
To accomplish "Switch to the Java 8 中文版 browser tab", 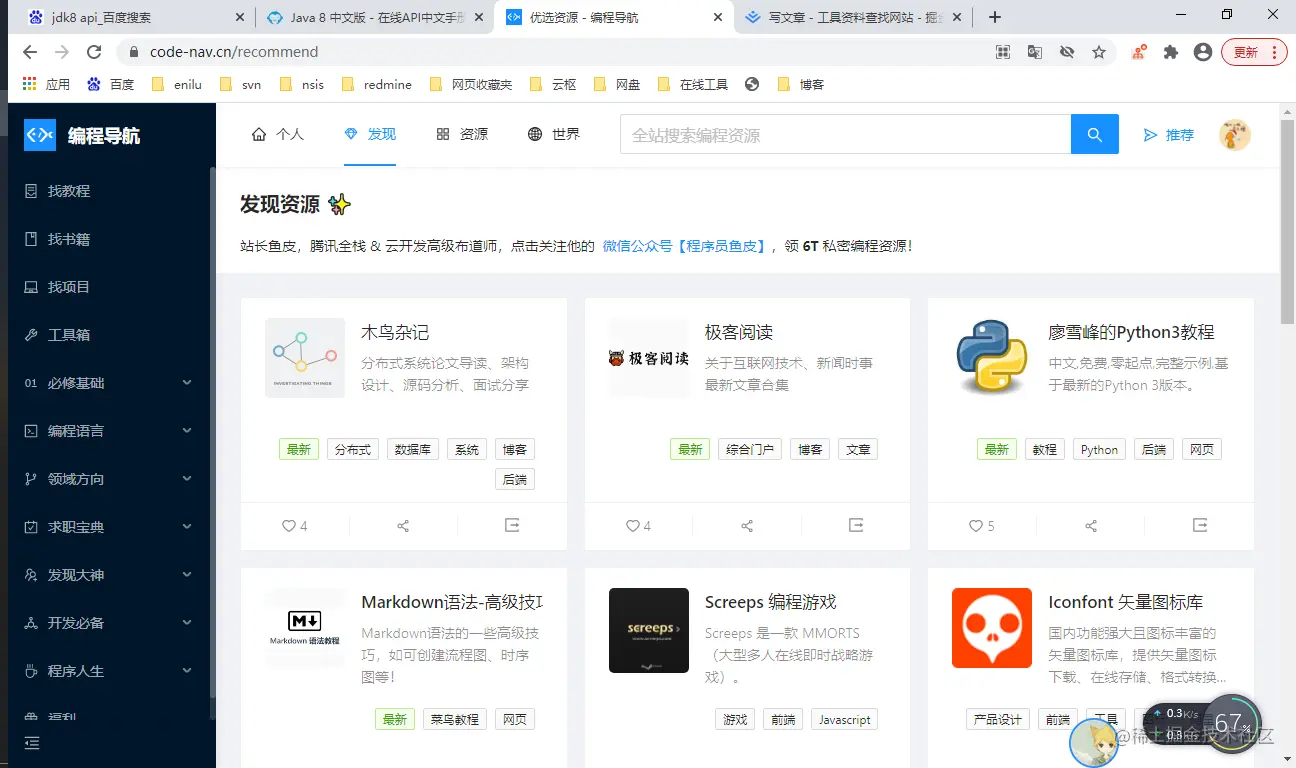I will coord(376,17).
